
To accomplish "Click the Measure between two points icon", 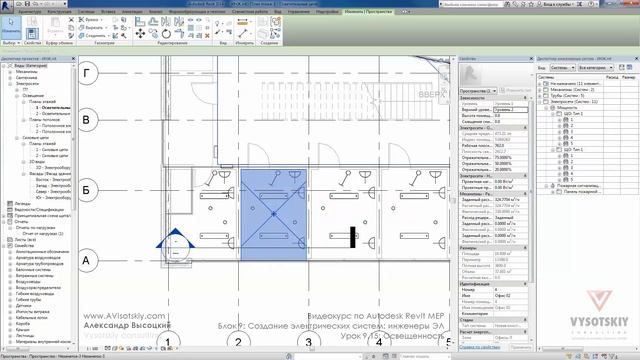I will click(242, 33).
